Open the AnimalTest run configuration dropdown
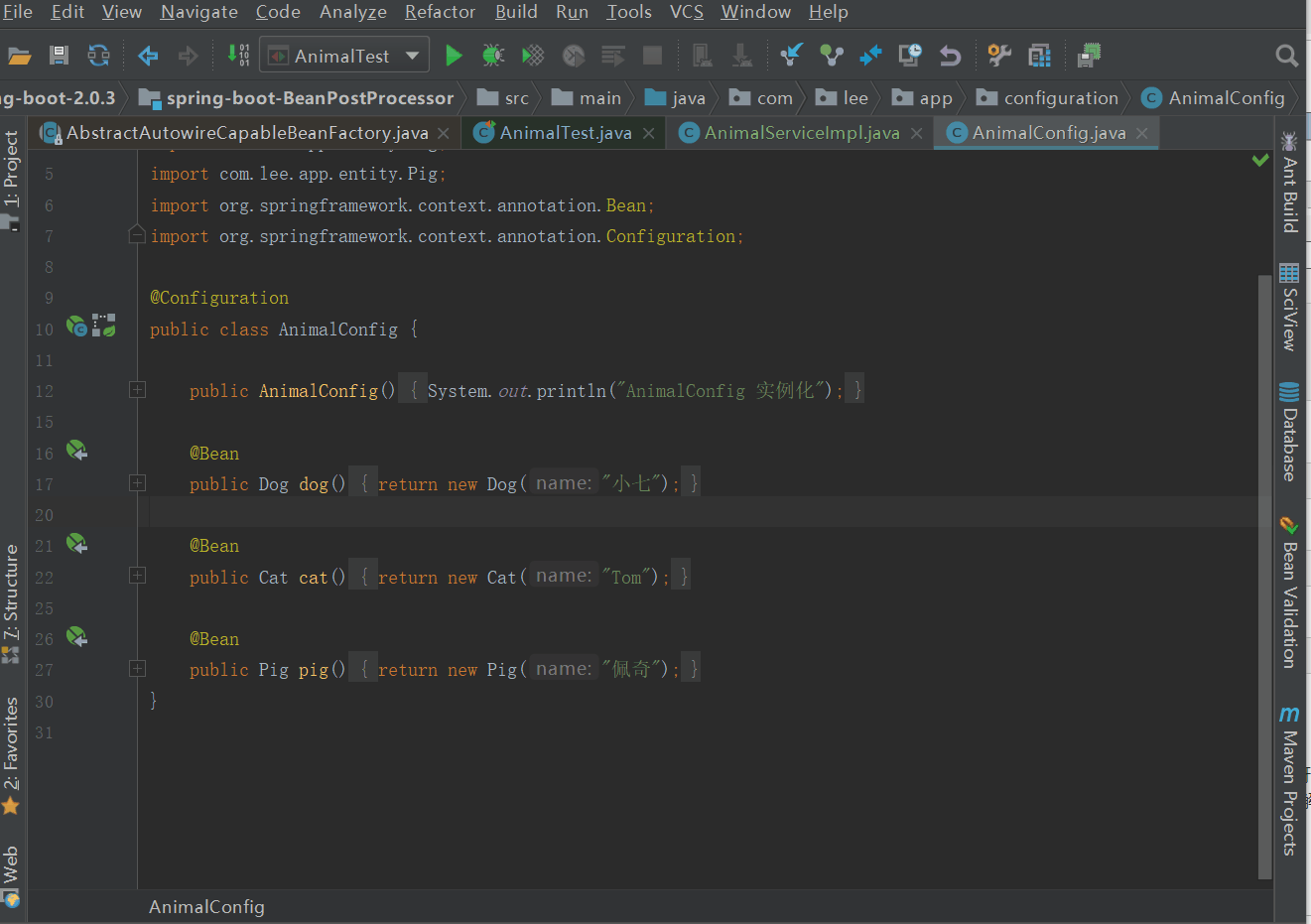 pyautogui.click(x=344, y=56)
